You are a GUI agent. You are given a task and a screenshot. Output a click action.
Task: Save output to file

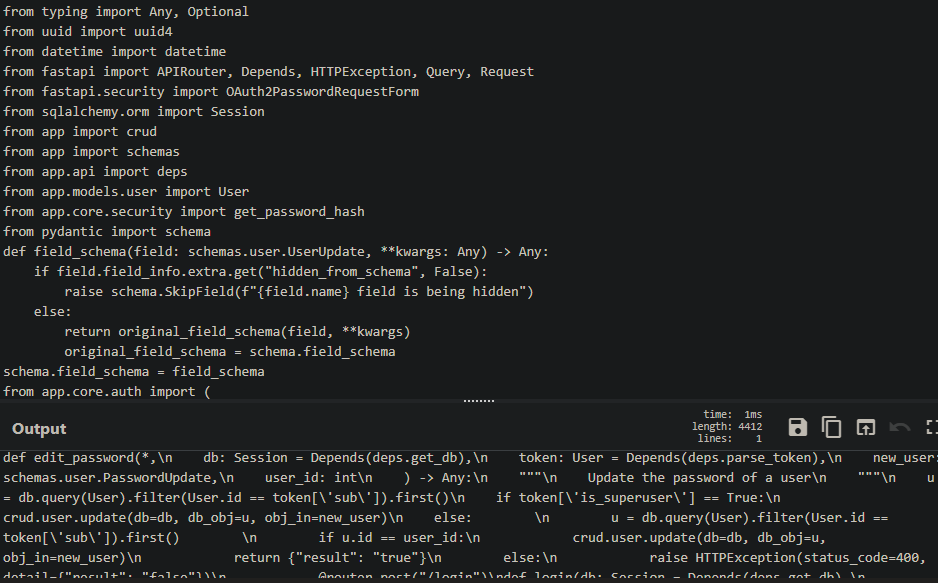798,428
